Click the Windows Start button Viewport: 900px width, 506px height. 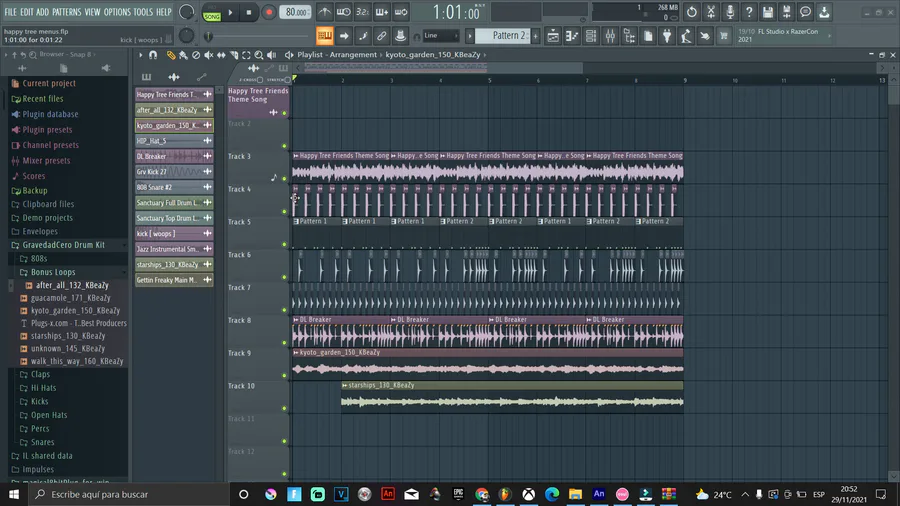14,494
